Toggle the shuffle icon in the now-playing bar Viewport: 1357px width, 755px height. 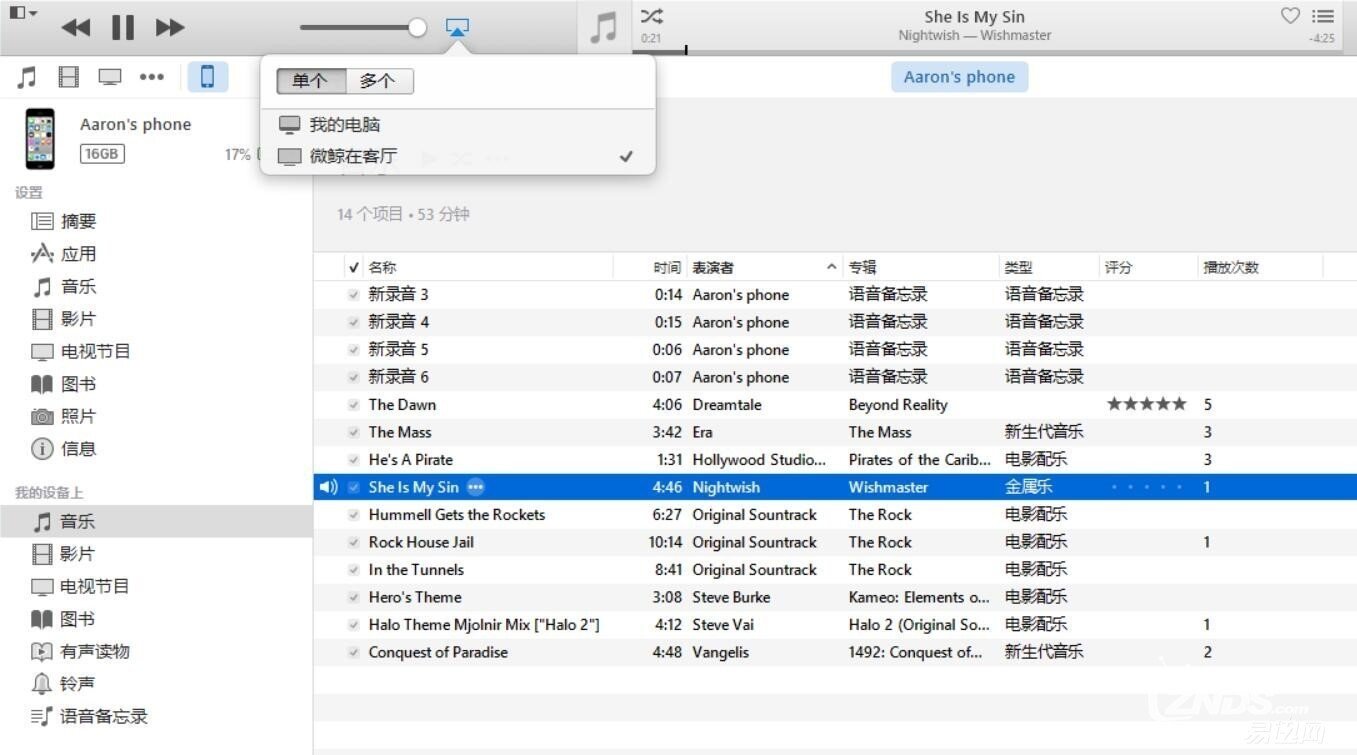point(651,16)
